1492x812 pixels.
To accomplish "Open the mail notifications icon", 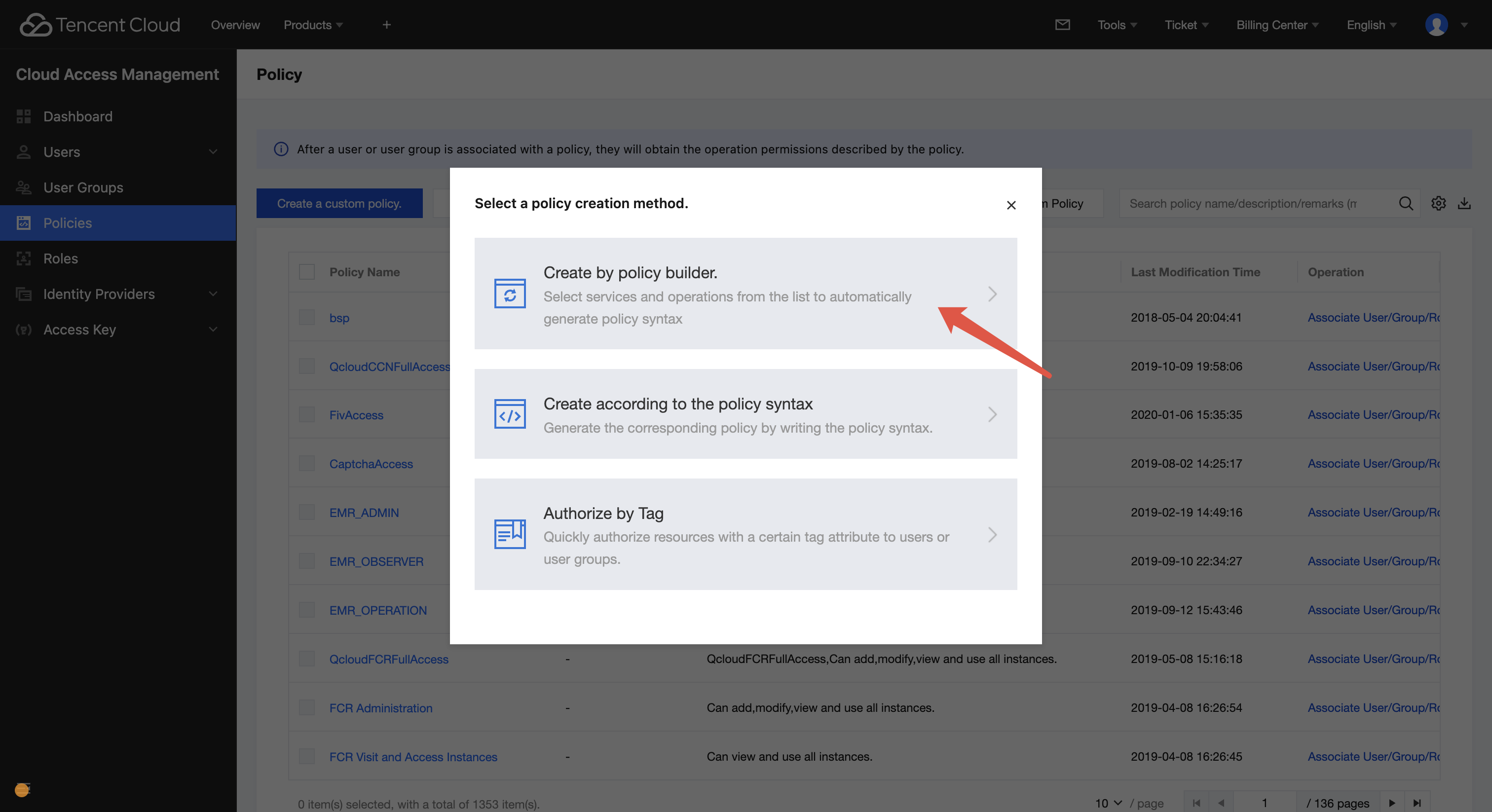I will 1062,25.
